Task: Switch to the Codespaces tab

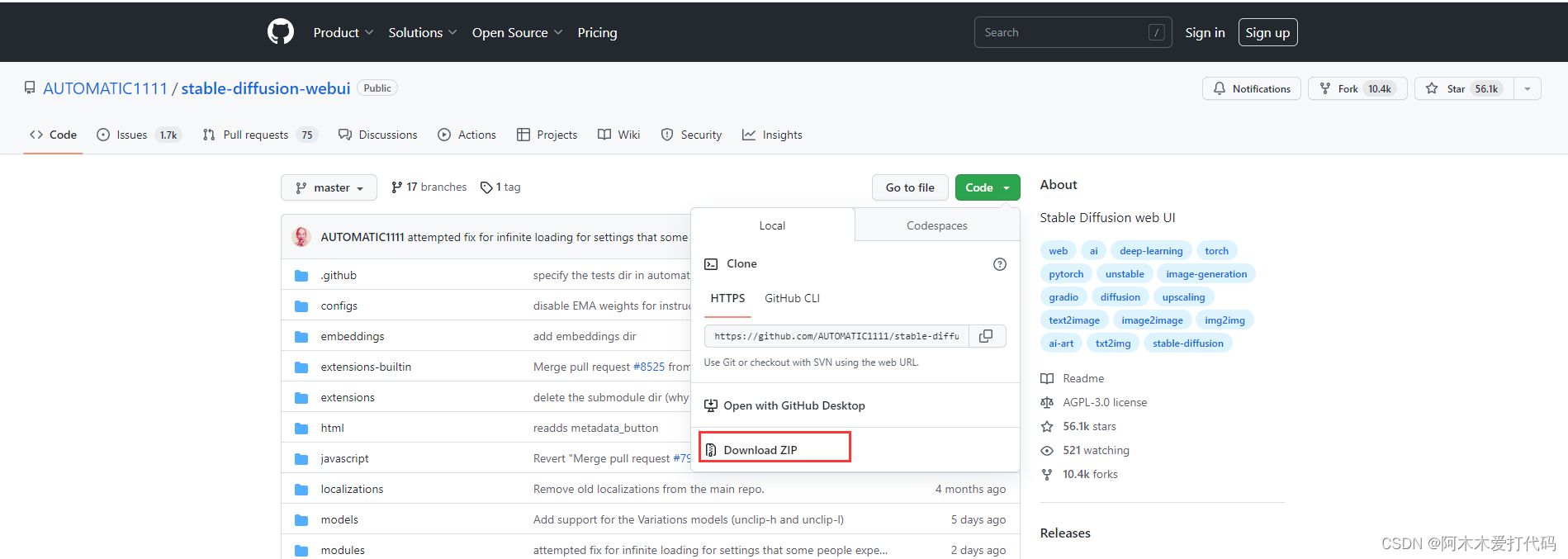Action: [937, 225]
